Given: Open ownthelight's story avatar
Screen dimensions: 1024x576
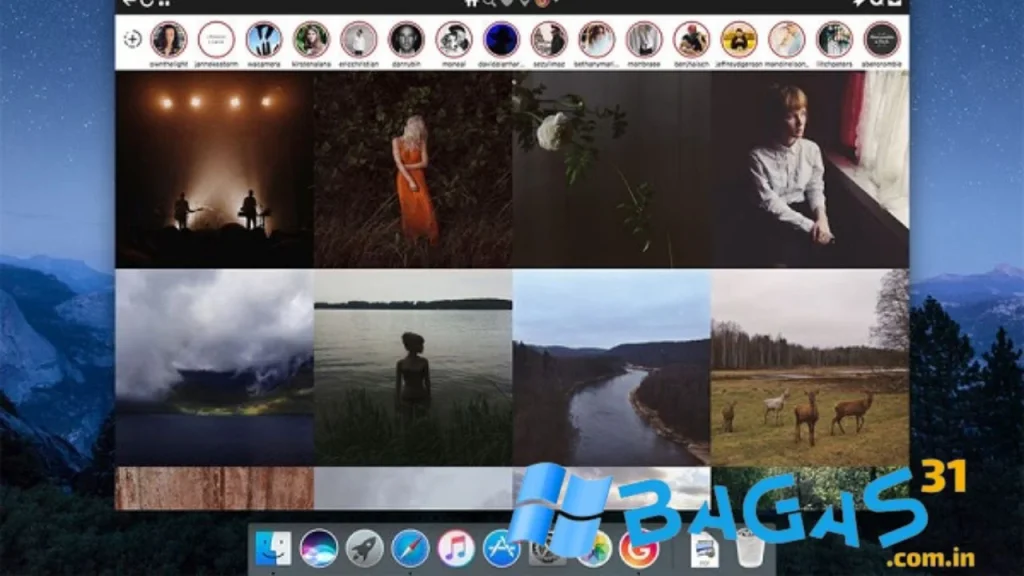Looking at the screenshot, I should [x=168, y=39].
